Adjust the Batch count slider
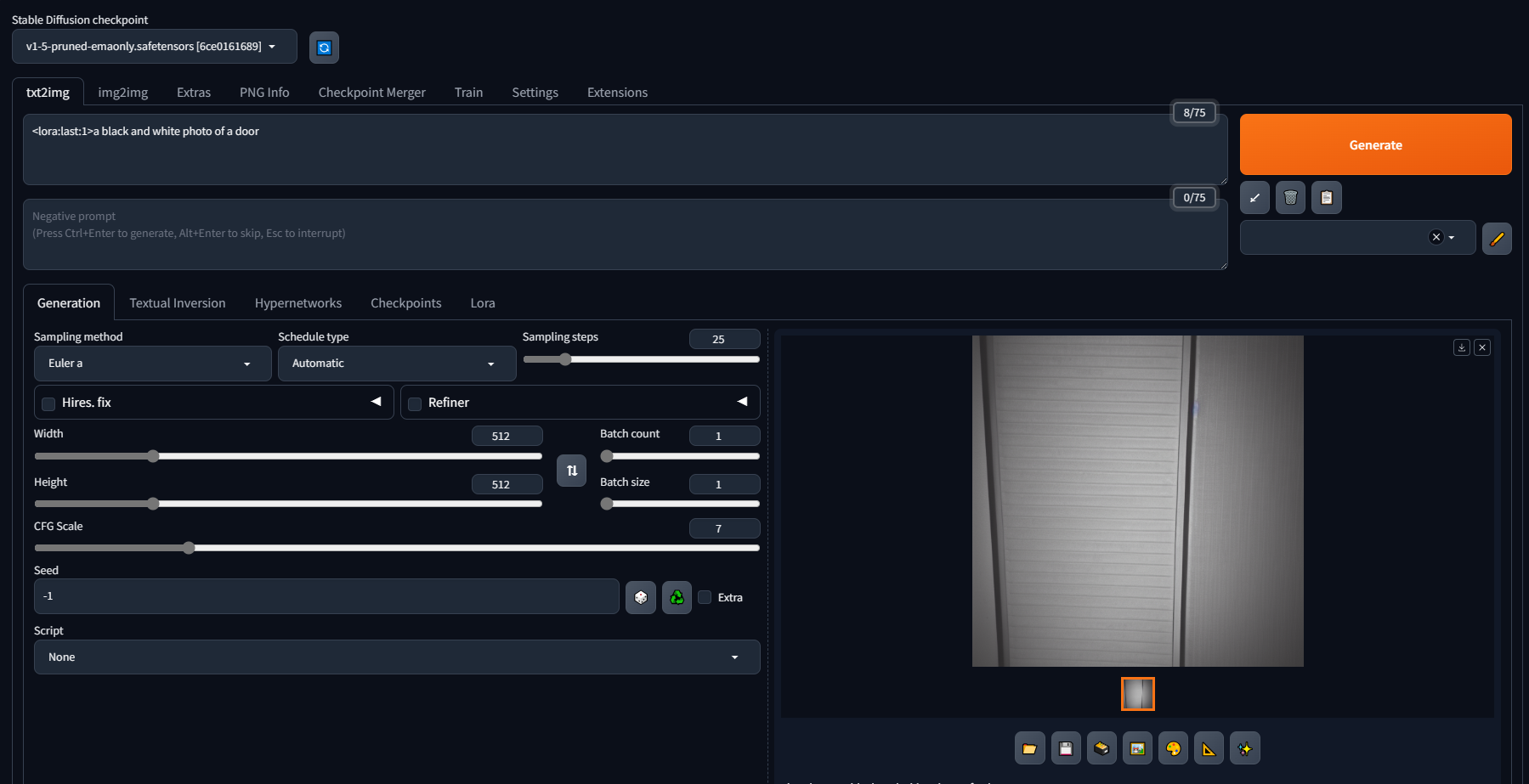This screenshot has width=1529, height=784. tap(680, 456)
